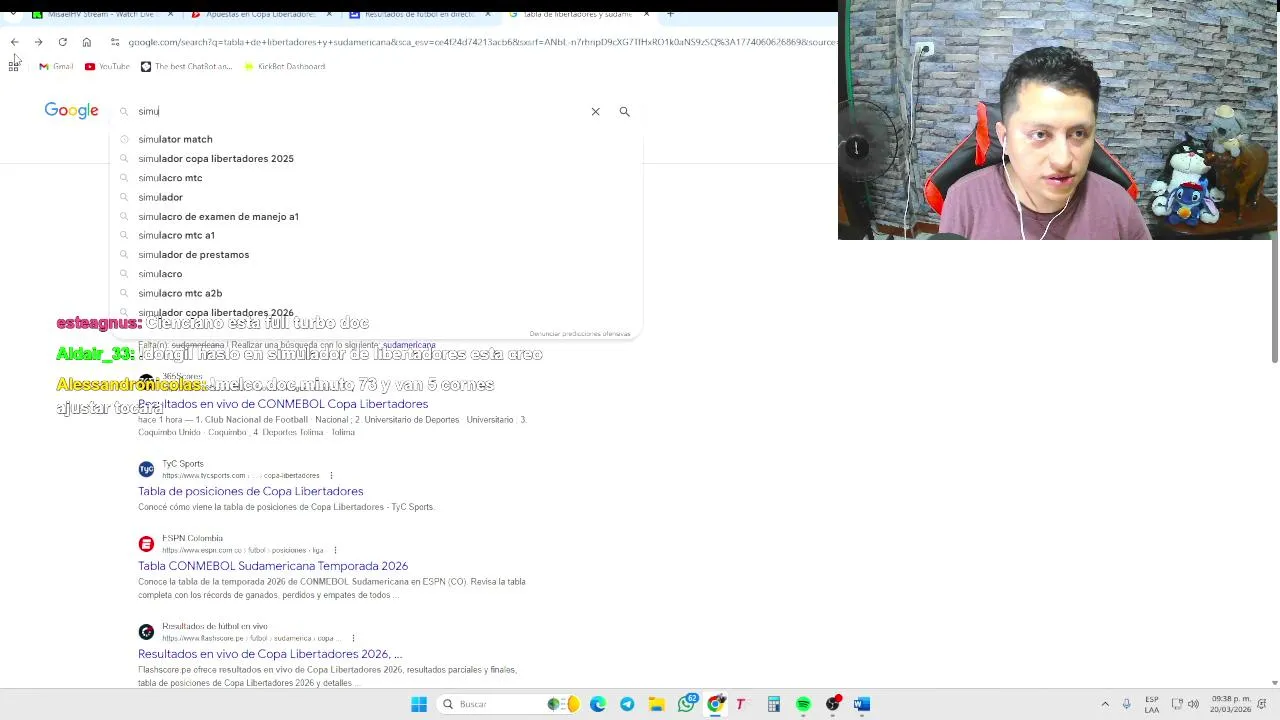Go back with the browser back arrow
Image resolution: width=1280 pixels, height=720 pixels.
click(14, 42)
